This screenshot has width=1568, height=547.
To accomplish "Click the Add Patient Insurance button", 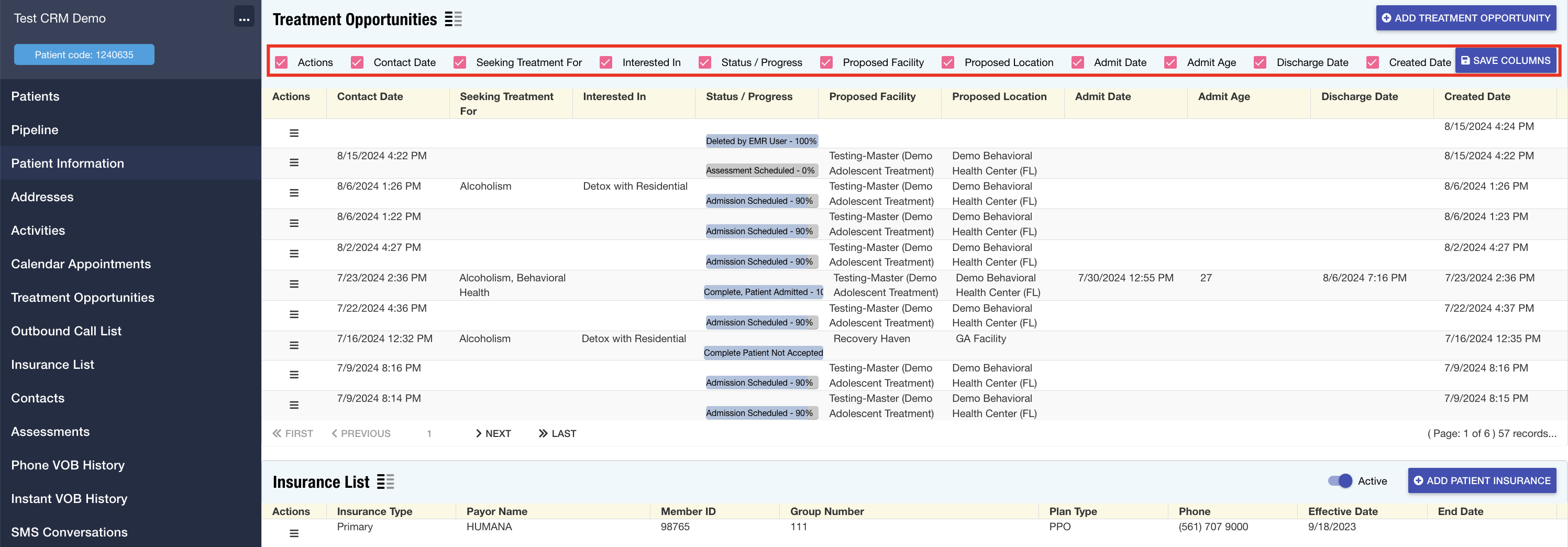I will [1482, 480].
